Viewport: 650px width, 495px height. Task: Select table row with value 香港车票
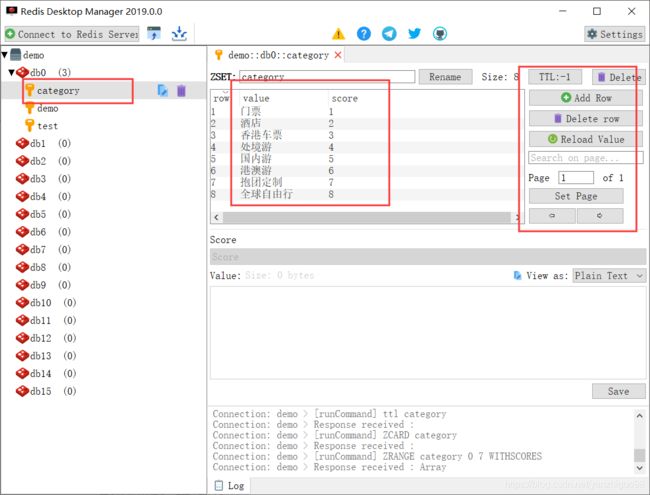click(366, 135)
